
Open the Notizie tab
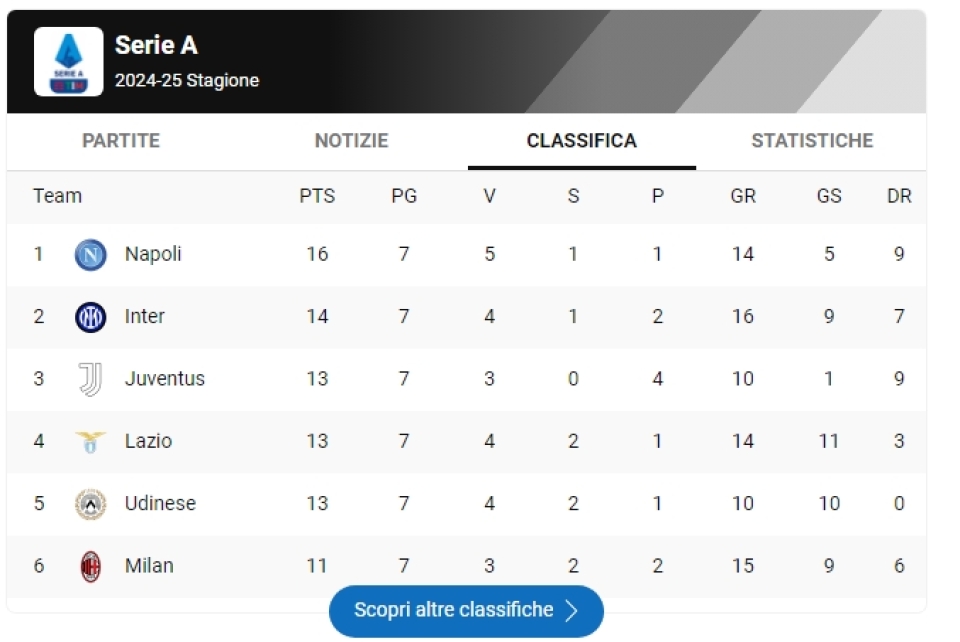tap(351, 141)
